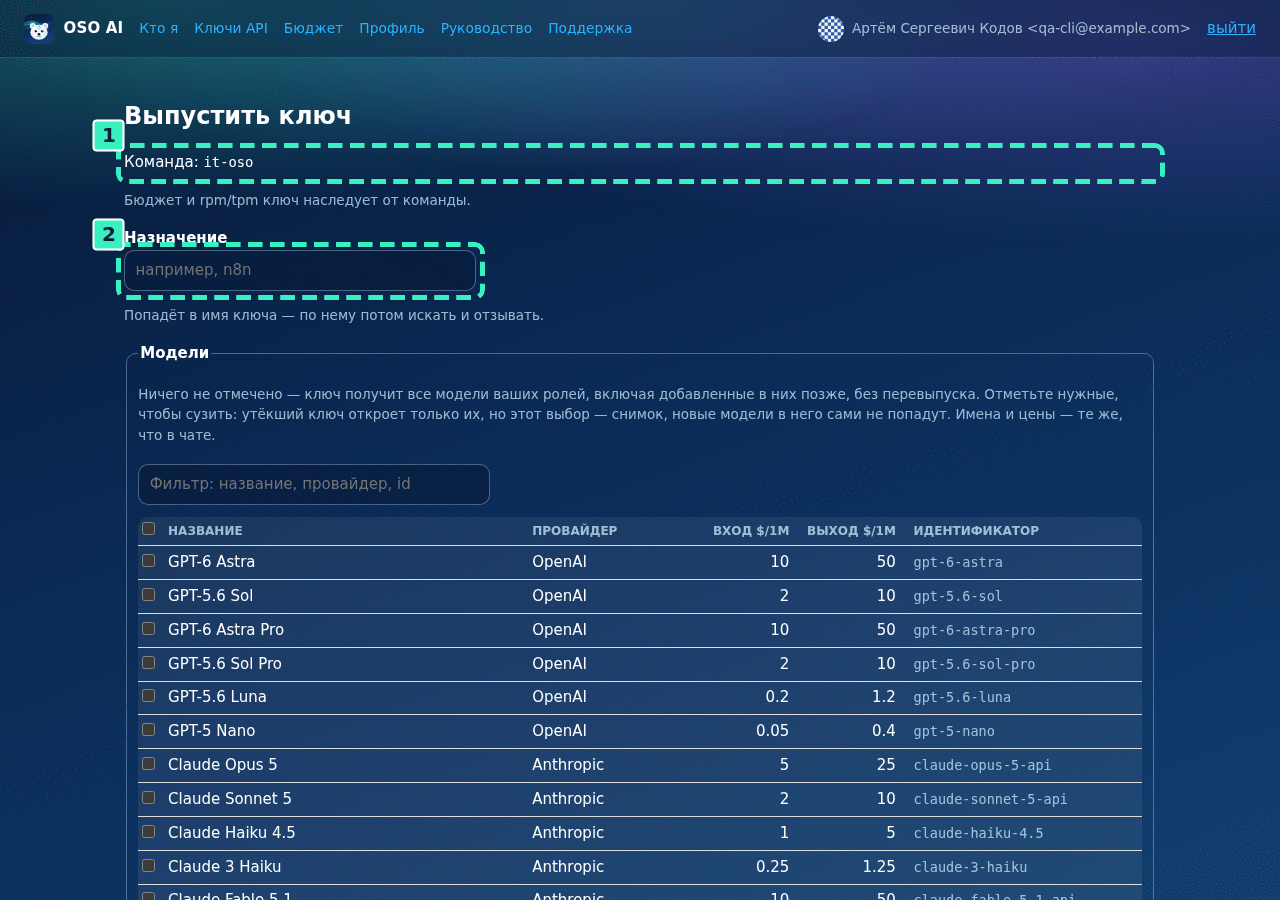Click the OSO AI bear logo

click(x=38, y=29)
